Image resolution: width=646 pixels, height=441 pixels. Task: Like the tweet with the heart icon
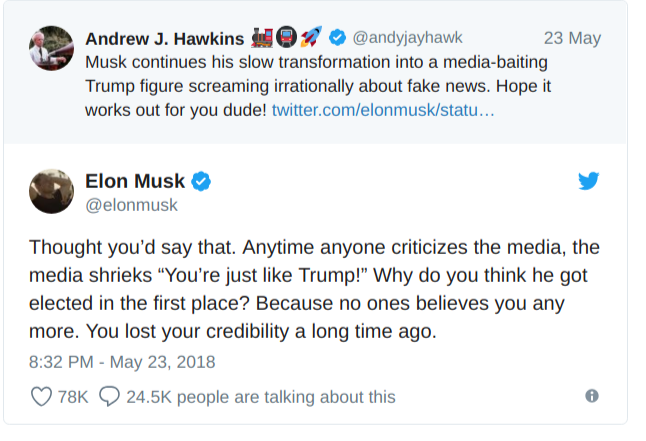[x=41, y=397]
